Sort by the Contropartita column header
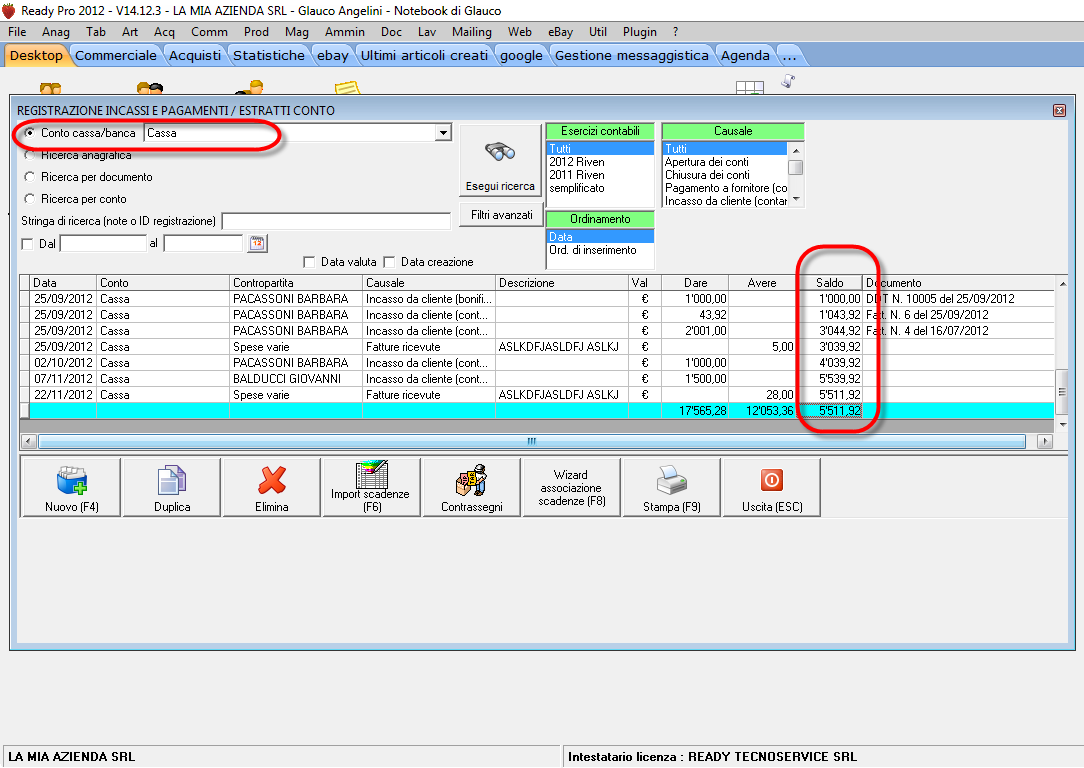 296,283
